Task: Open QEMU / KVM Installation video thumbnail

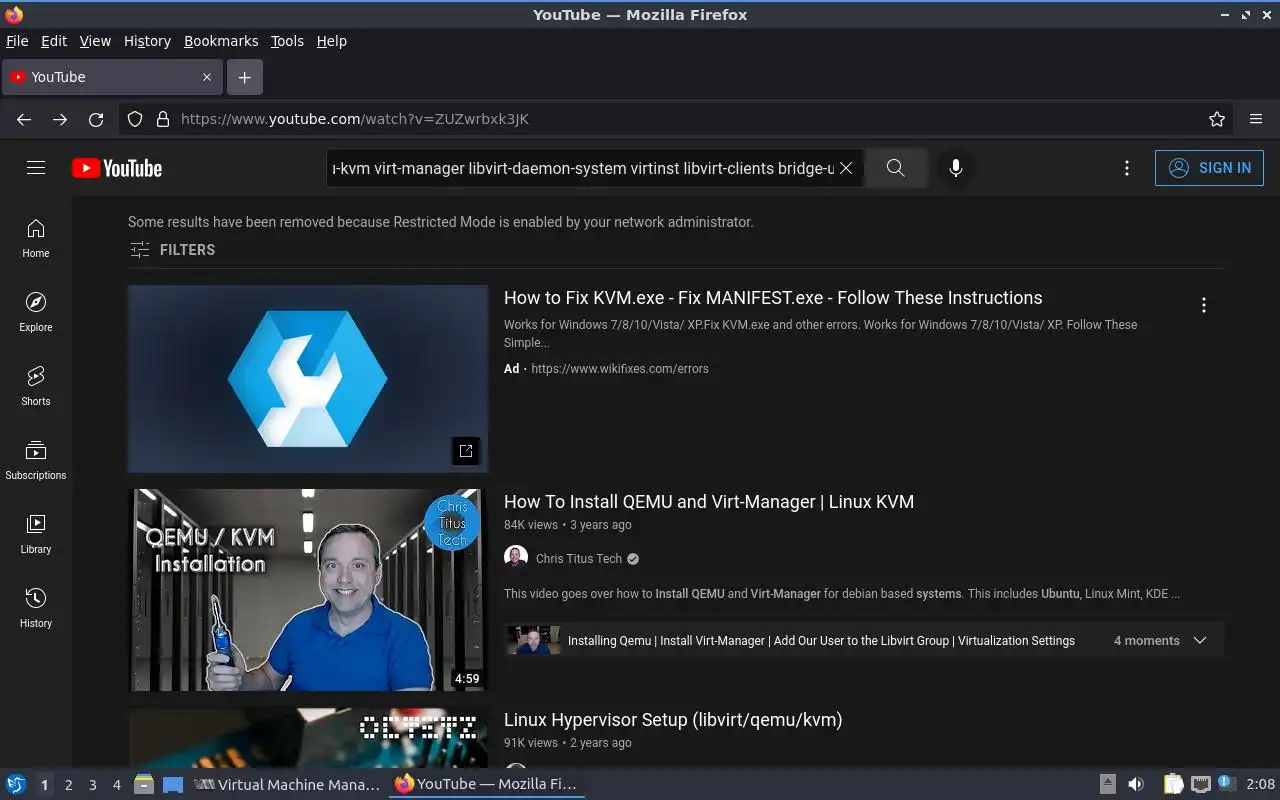Action: pyautogui.click(x=308, y=590)
